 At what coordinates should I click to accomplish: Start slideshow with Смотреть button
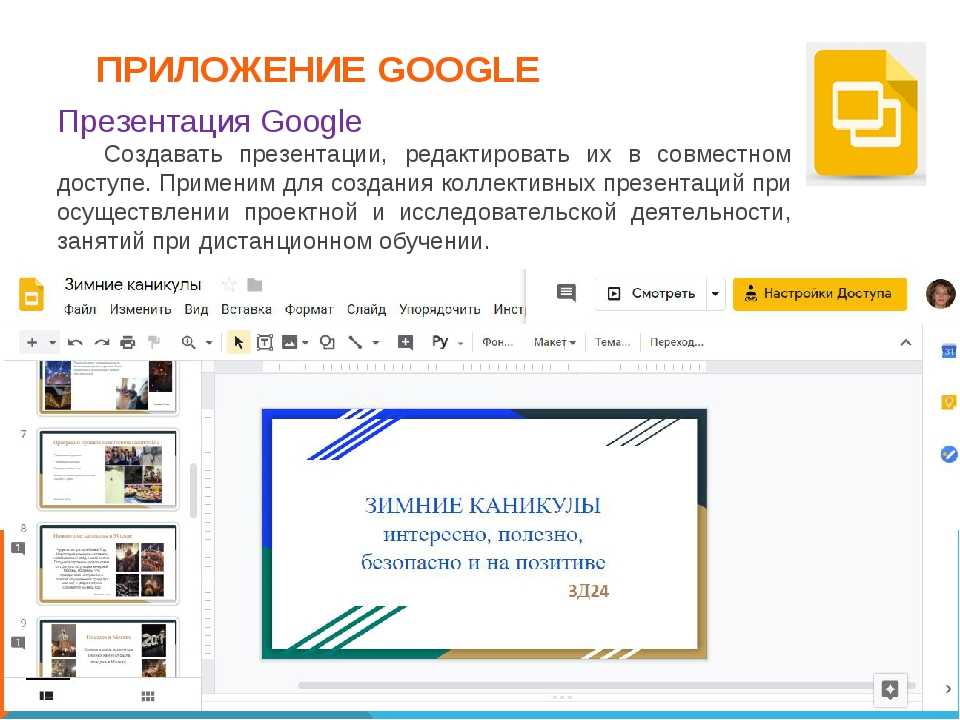[651, 293]
